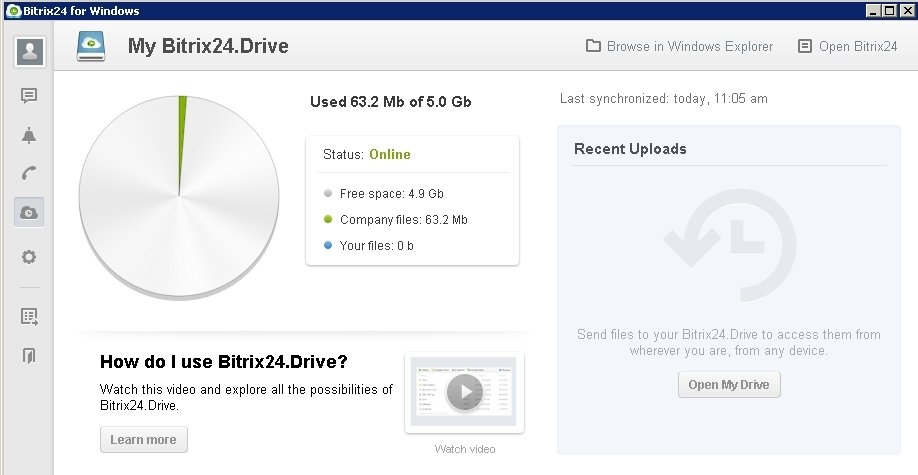Click the Last synchronized time text
Image resolution: width=918 pixels, height=475 pixels.
663,98
